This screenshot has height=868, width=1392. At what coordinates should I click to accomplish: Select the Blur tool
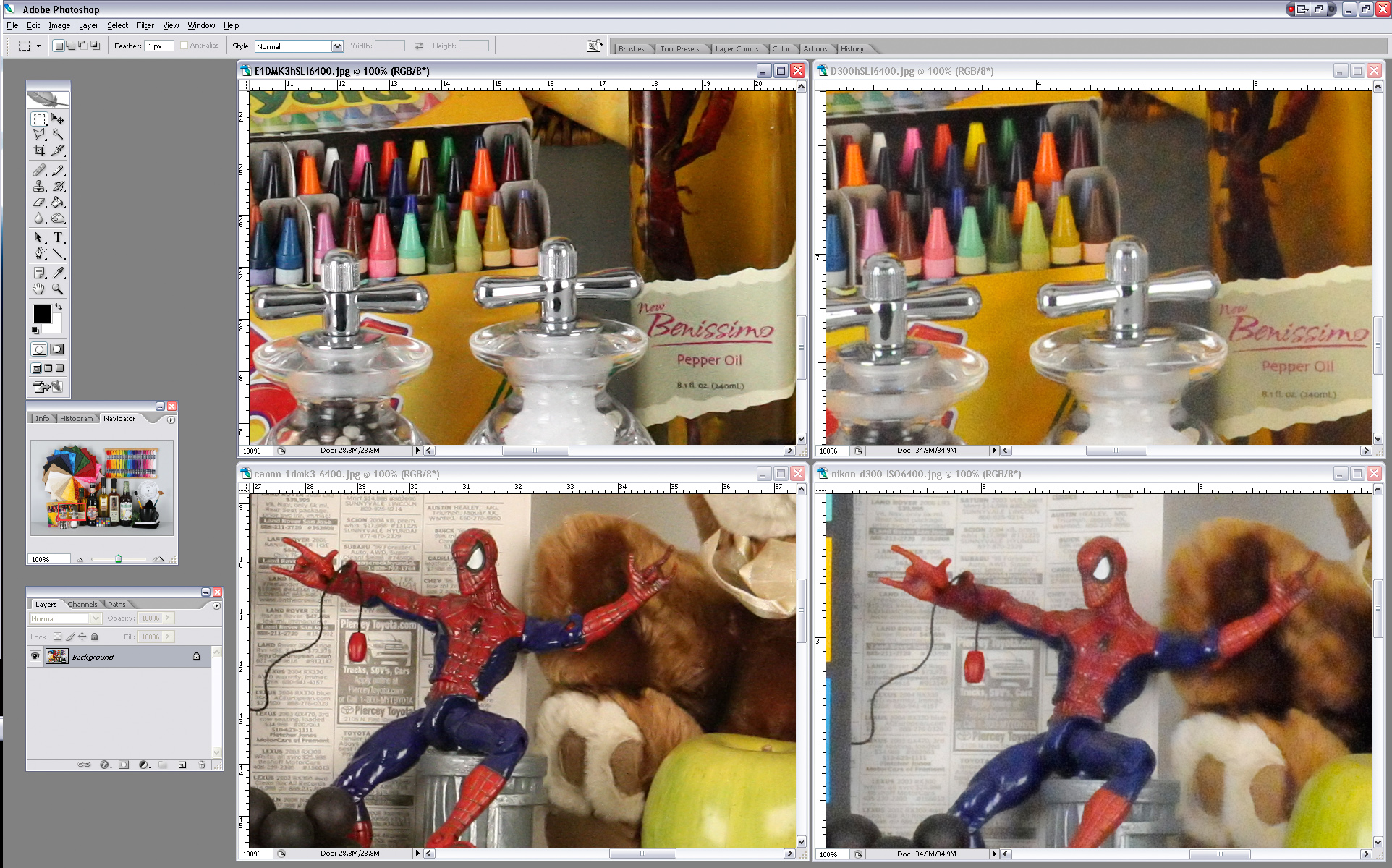coord(40,218)
